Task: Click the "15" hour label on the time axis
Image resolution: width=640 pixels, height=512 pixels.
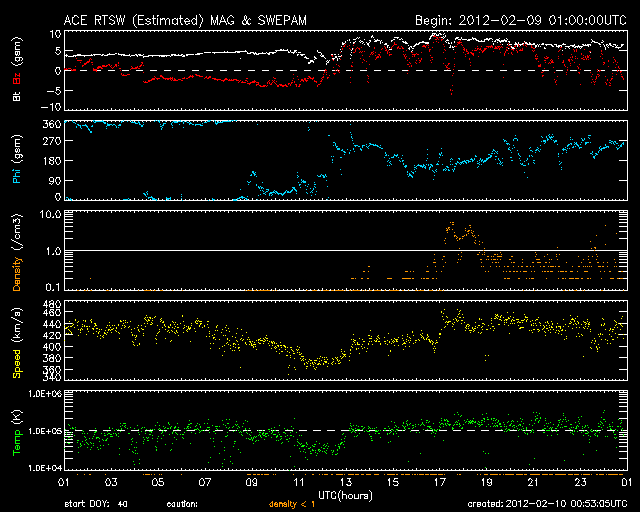Action: [x=393, y=483]
